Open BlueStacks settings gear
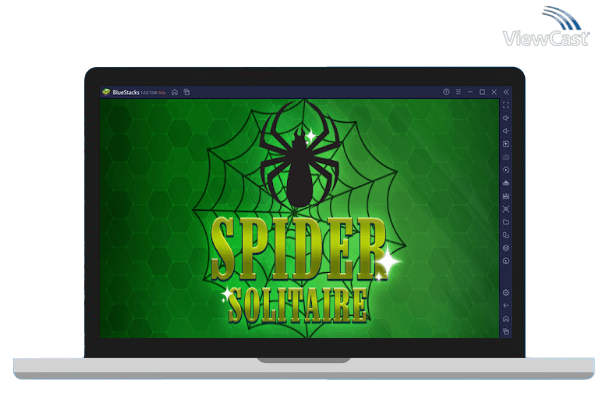This screenshot has height=414, width=602. pos(506,293)
